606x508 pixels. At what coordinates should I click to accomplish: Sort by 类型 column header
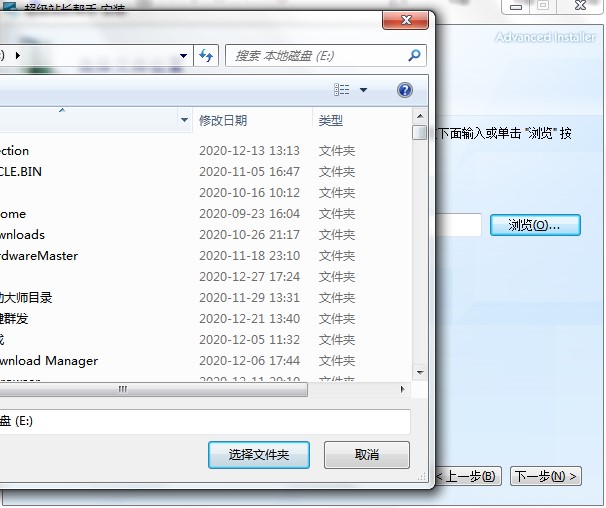point(330,121)
